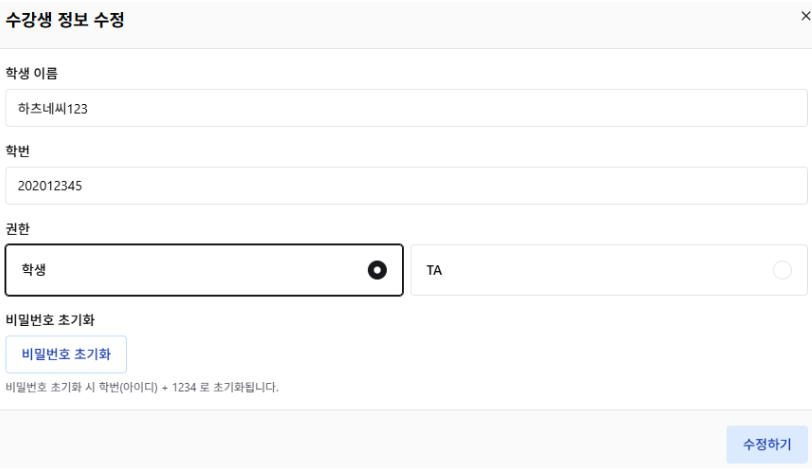Choose the TA permission card
This screenshot has width=812, height=469.
click(608, 270)
